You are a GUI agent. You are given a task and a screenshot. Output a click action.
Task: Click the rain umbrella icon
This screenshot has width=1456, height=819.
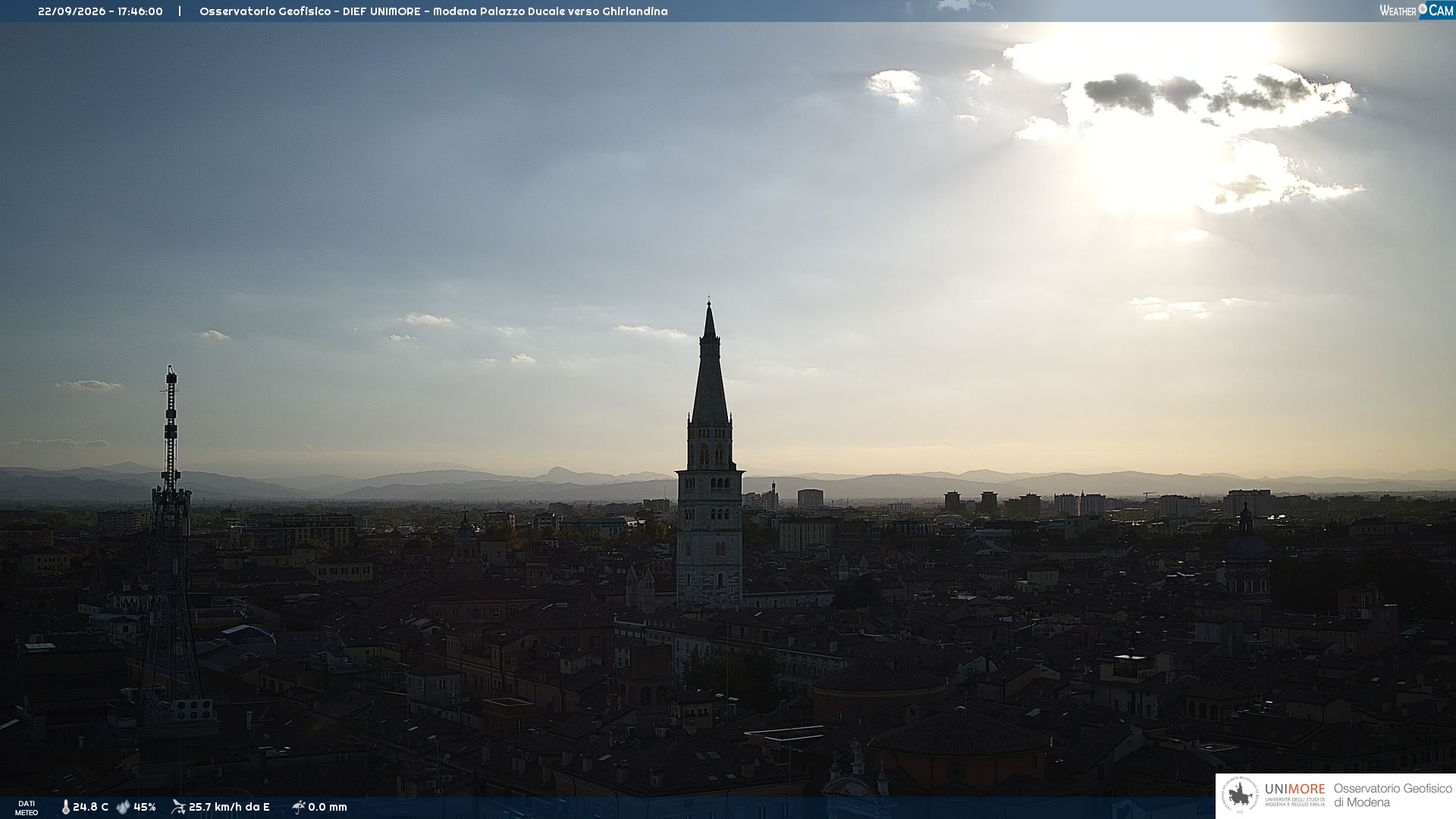[x=298, y=807]
